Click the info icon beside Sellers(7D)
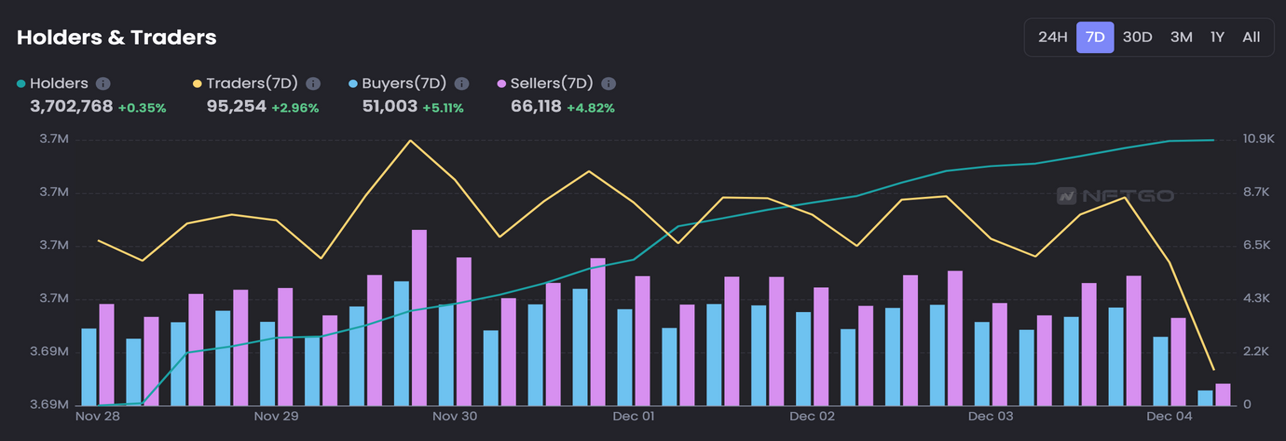1286x441 pixels. [x=608, y=84]
